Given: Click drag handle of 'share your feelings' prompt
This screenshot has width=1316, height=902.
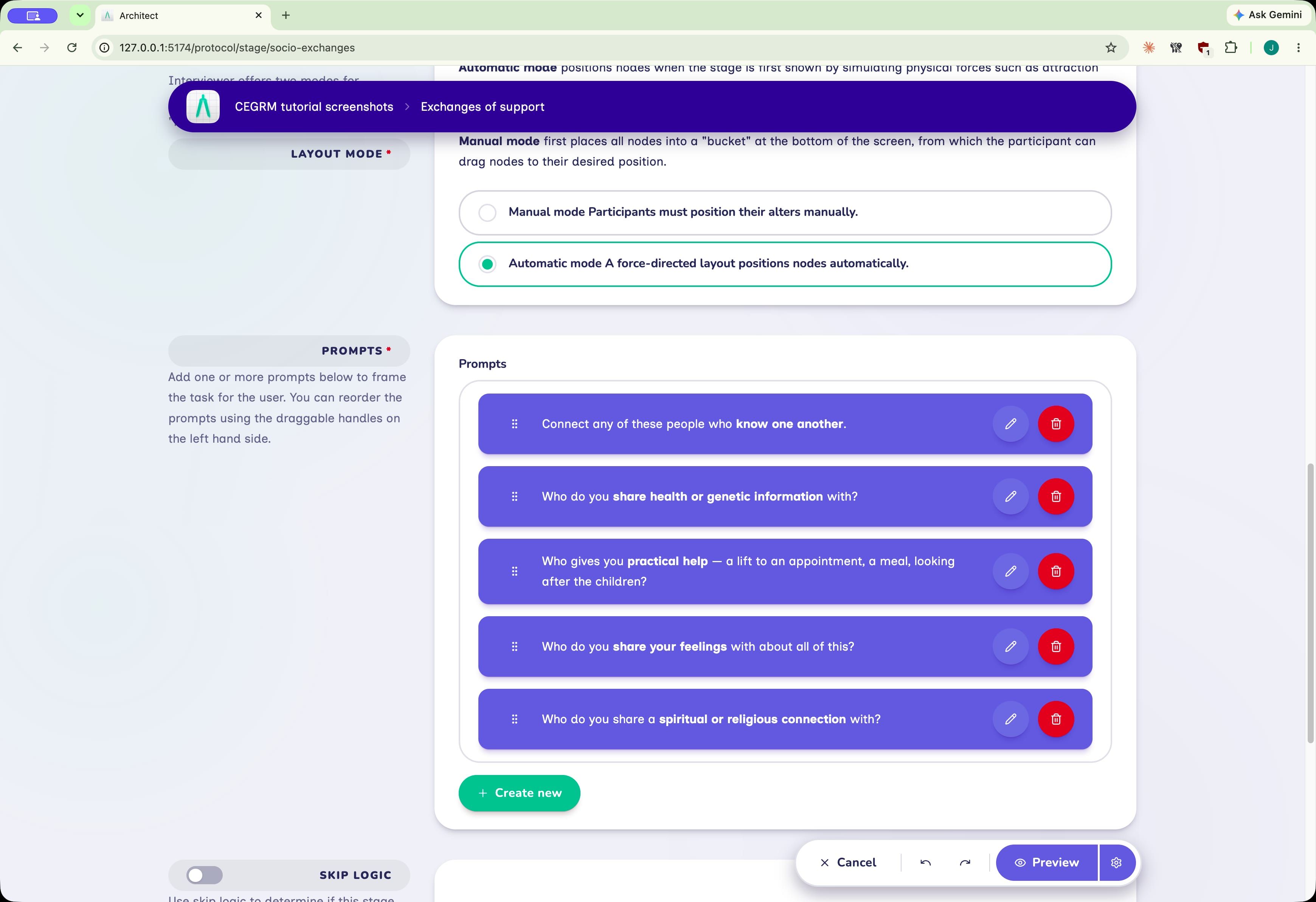Looking at the screenshot, I should coord(514,646).
